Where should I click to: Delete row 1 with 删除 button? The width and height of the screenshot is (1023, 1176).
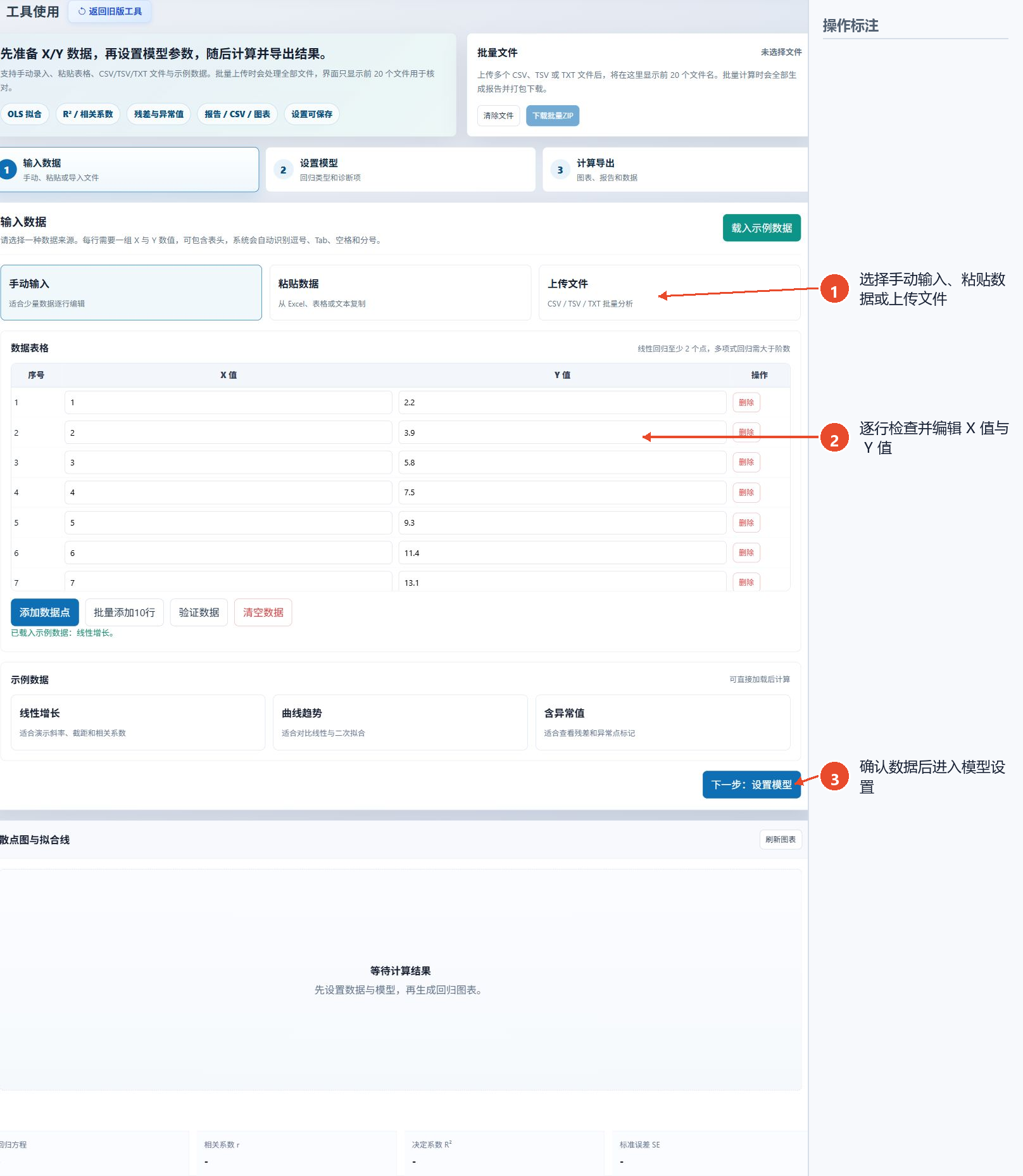tap(746, 403)
